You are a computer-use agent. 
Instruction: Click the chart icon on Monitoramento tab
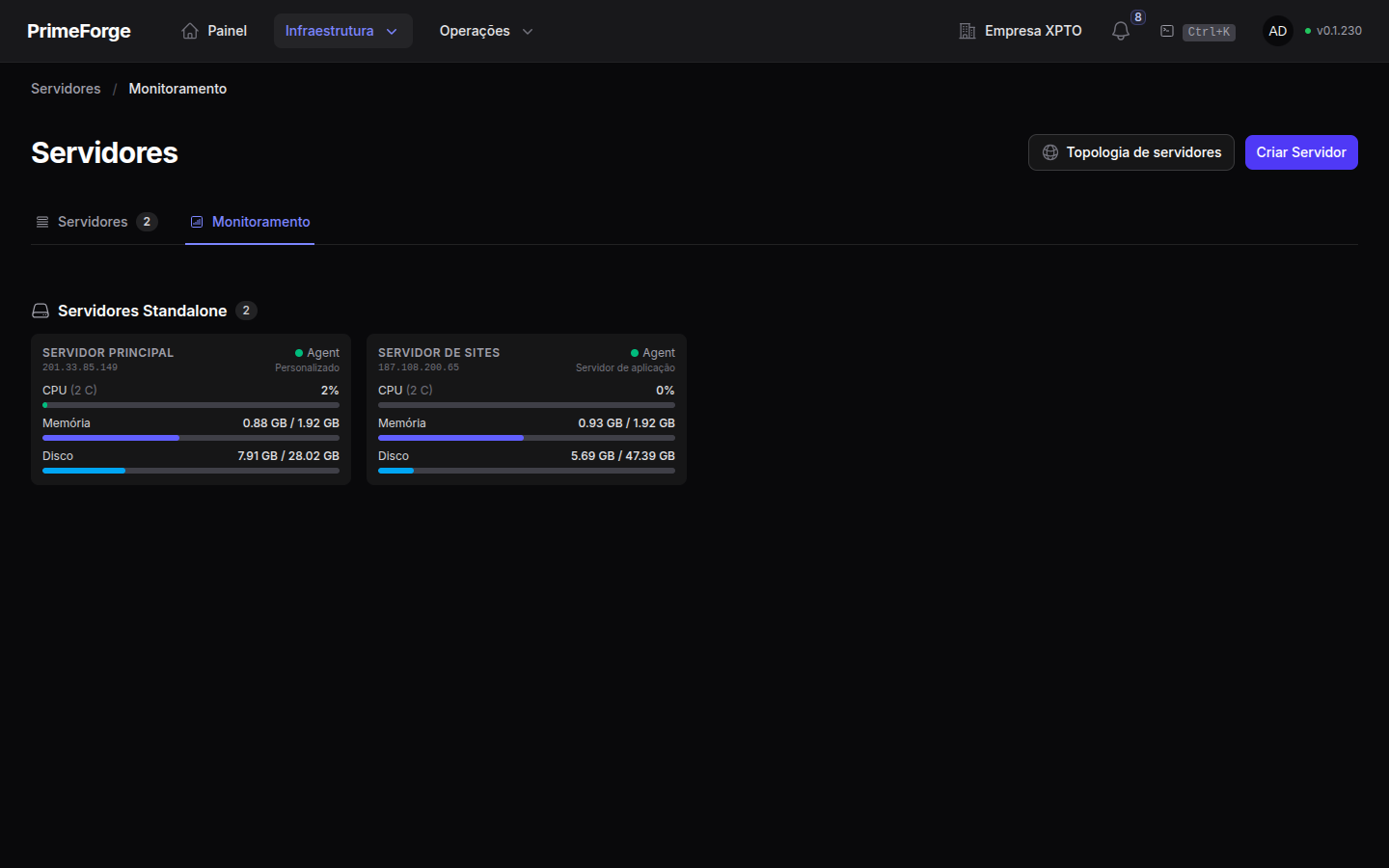(197, 222)
